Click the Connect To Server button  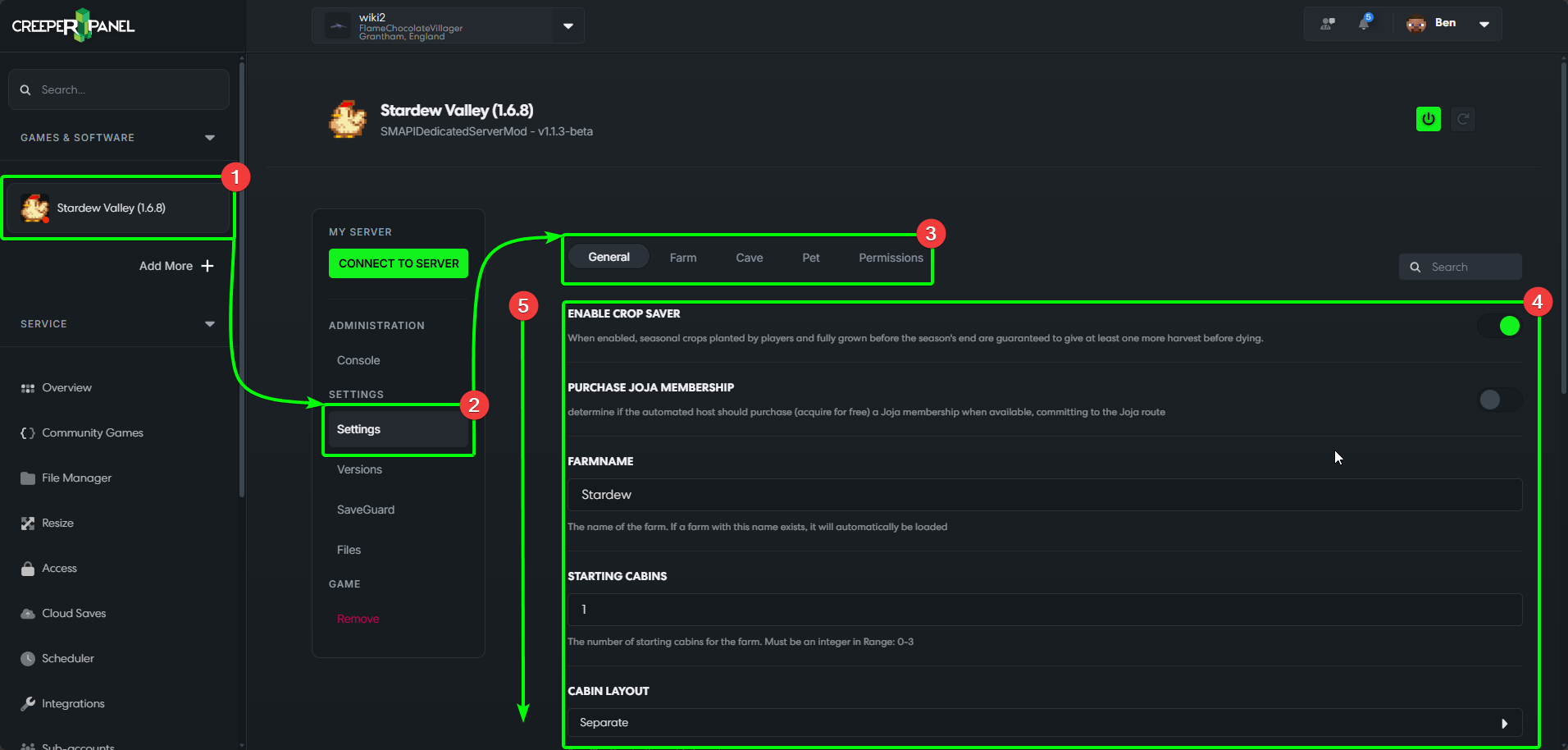(399, 263)
